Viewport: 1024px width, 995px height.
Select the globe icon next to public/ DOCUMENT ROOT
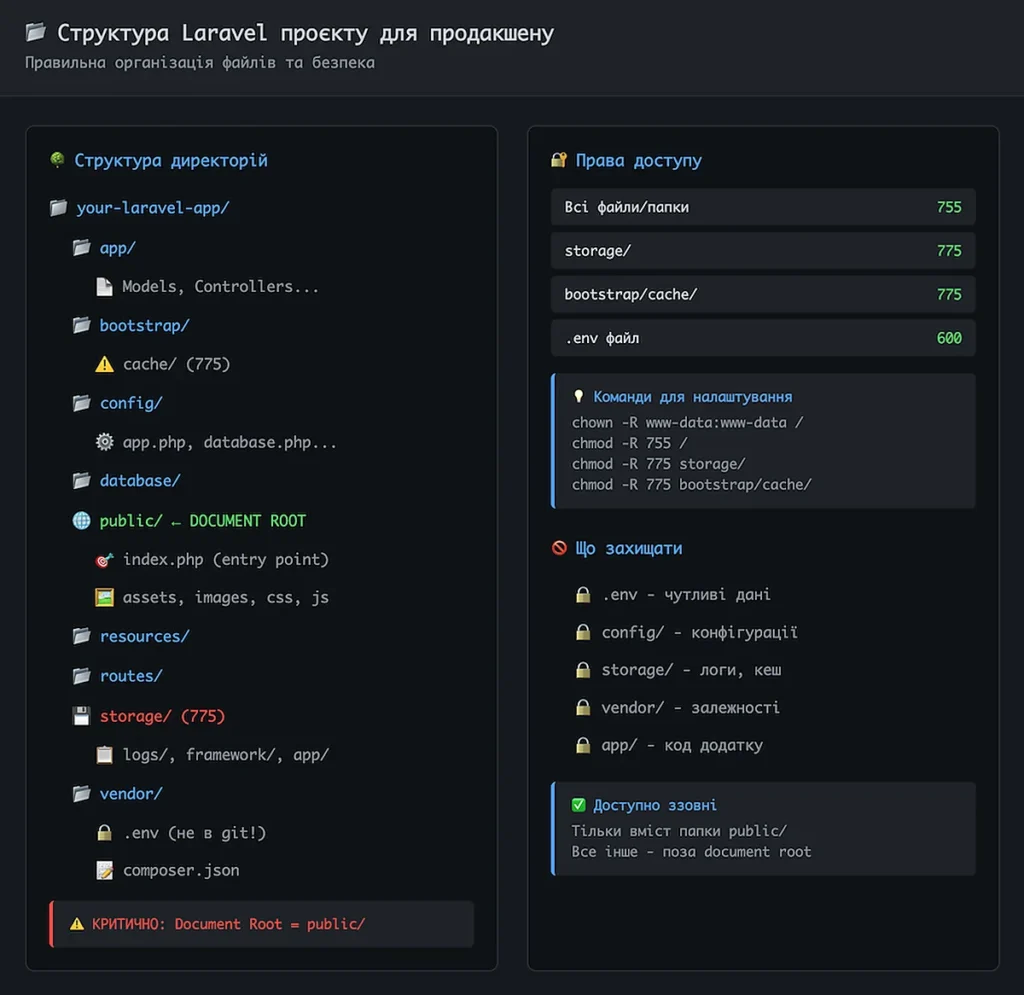(x=82, y=520)
